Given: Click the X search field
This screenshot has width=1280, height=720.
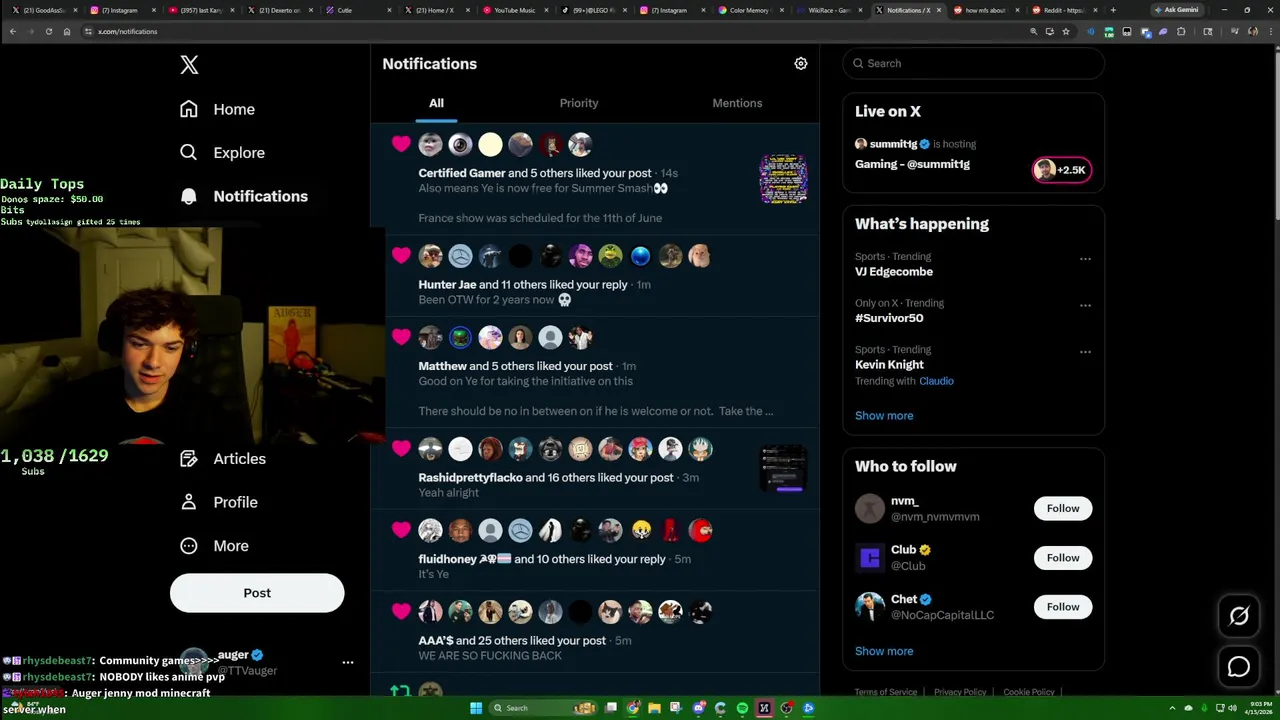Looking at the screenshot, I should [x=973, y=63].
